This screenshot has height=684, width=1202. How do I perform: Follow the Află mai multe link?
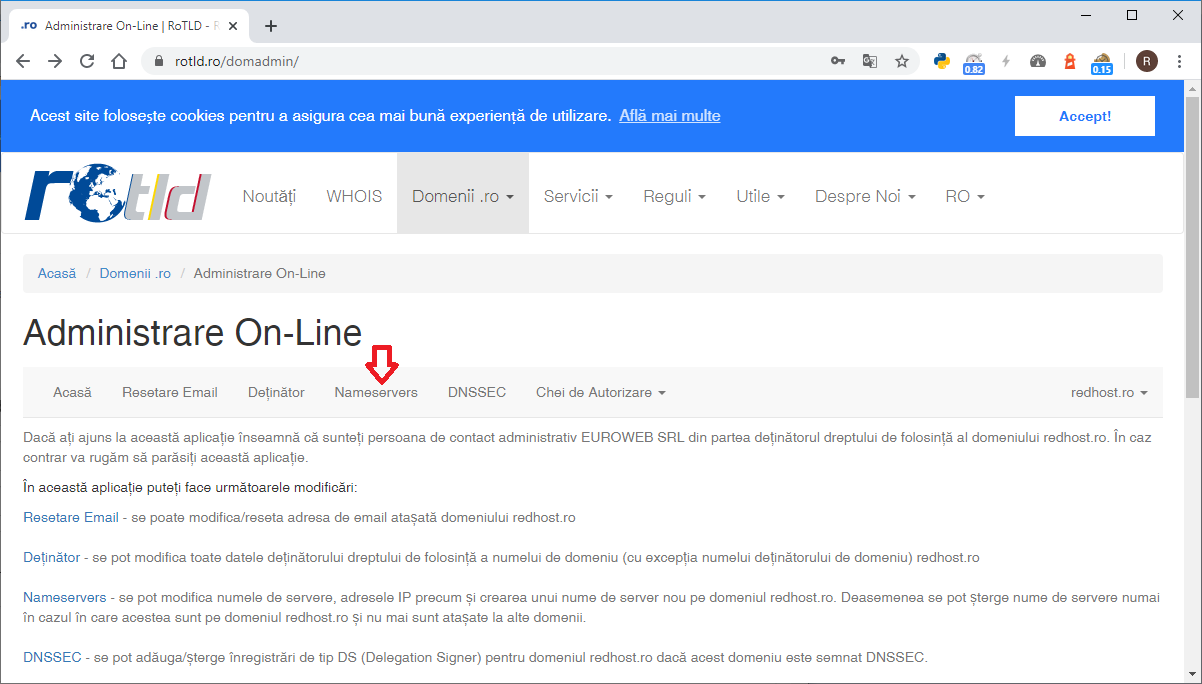coord(669,116)
